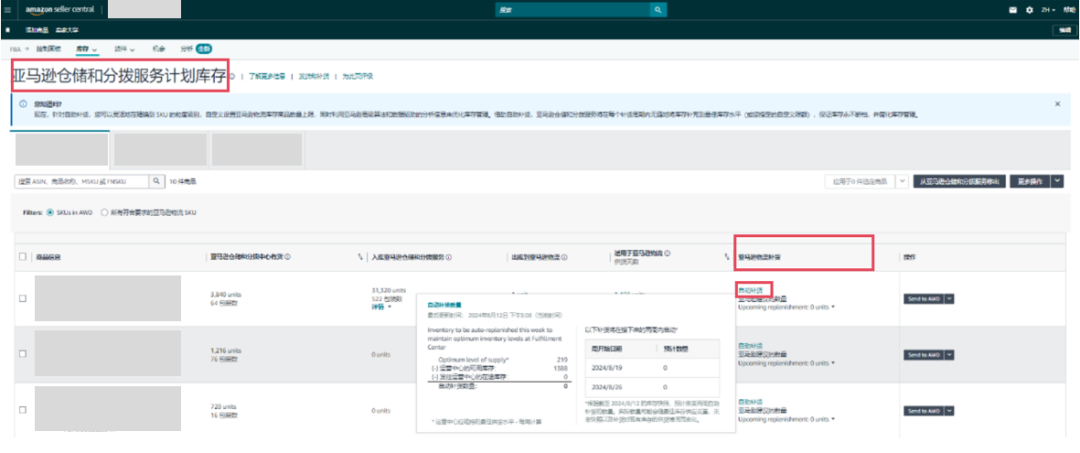
Task: Click the 编辑 button in favorites bar
Action: [1065, 30]
